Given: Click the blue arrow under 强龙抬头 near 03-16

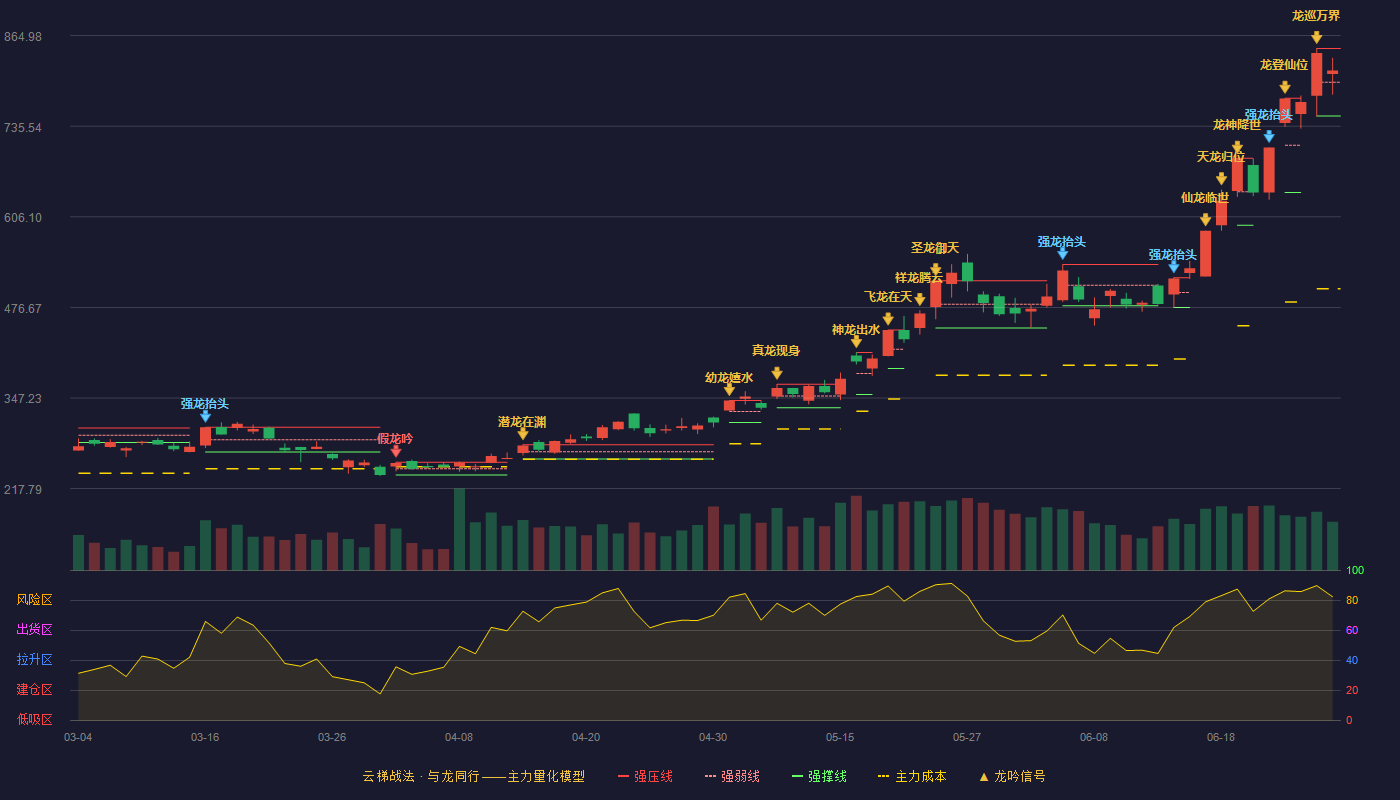Looking at the screenshot, I should pyautogui.click(x=205, y=417).
